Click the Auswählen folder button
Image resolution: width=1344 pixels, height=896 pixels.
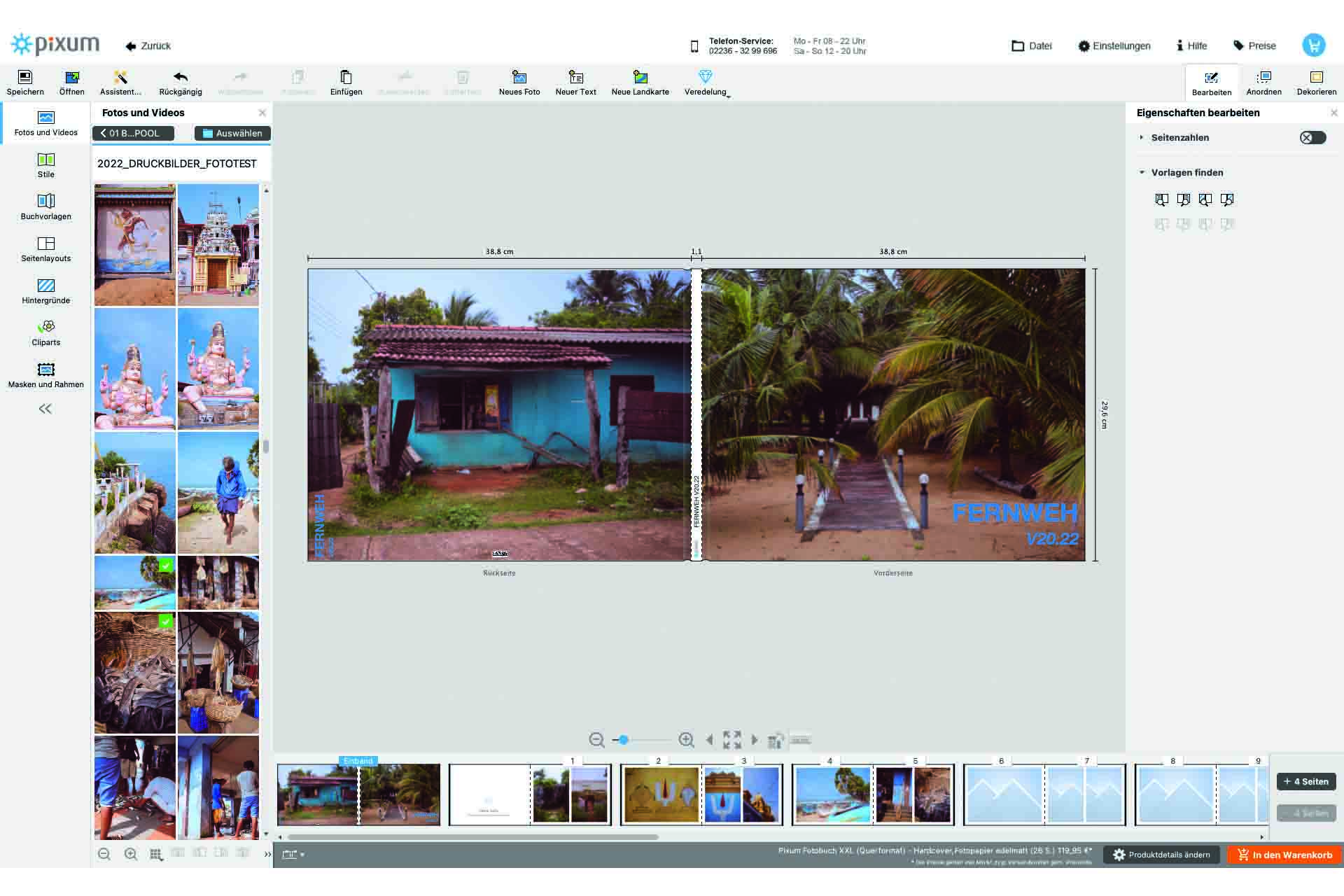pyautogui.click(x=232, y=133)
